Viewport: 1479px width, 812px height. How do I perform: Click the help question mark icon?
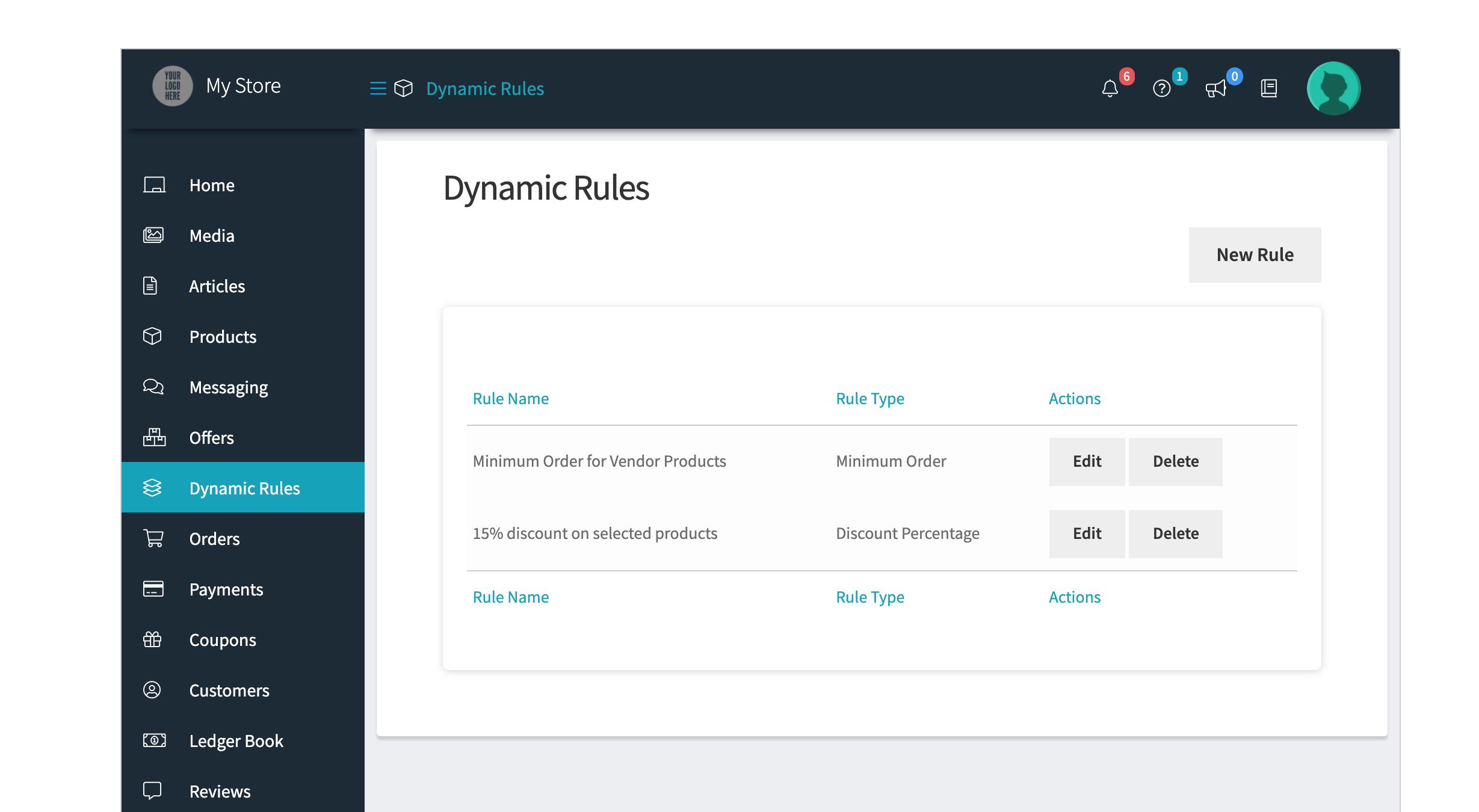[x=1161, y=89]
